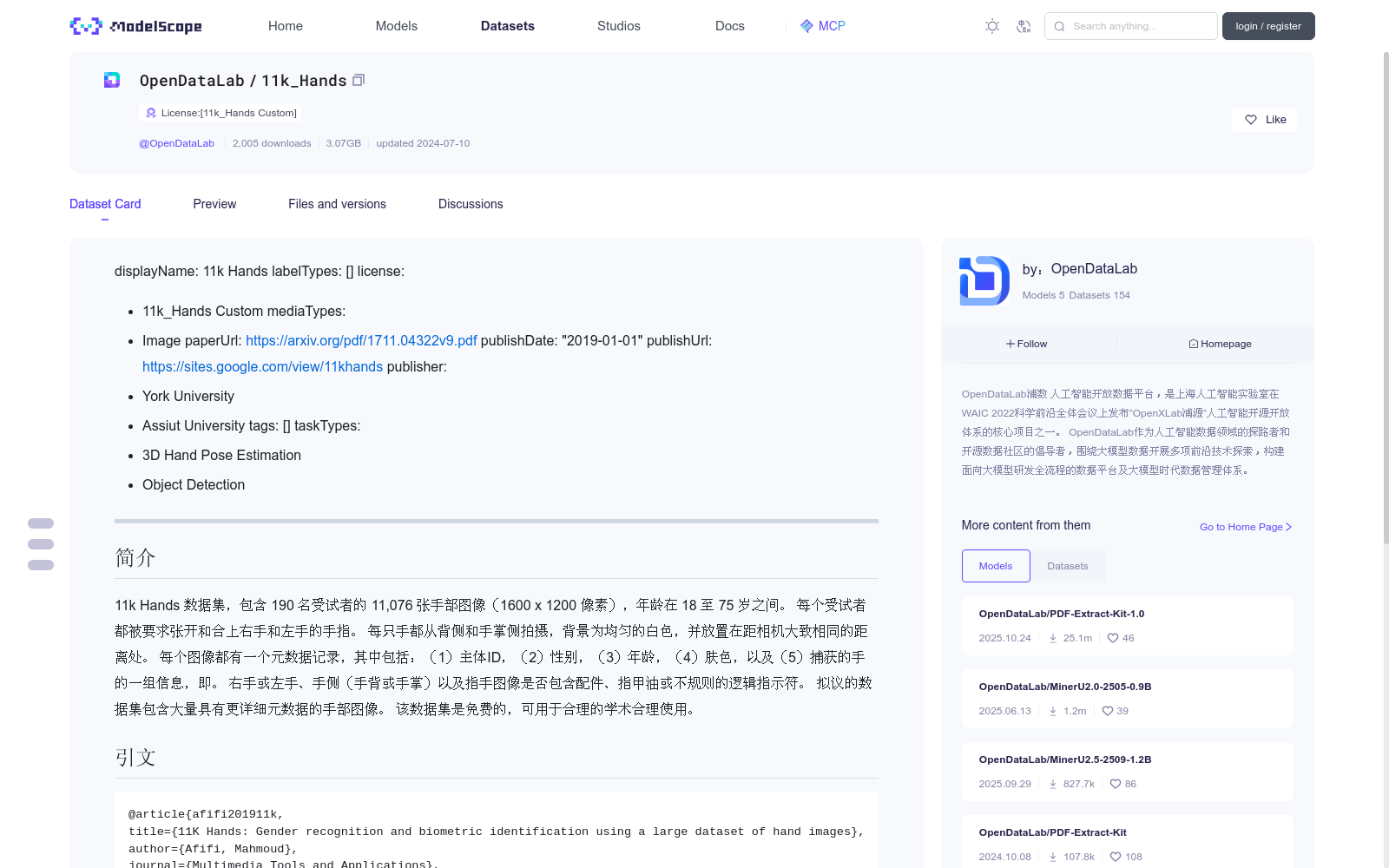
Task: Click the home icon beside Homepage
Action: click(x=1194, y=344)
